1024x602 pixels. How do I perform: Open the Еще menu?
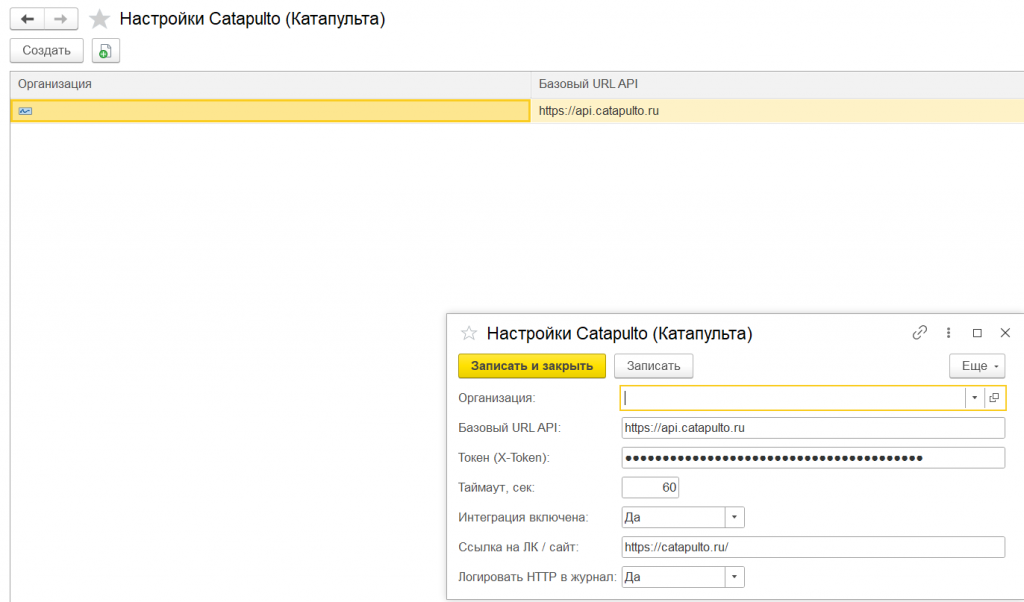977,366
